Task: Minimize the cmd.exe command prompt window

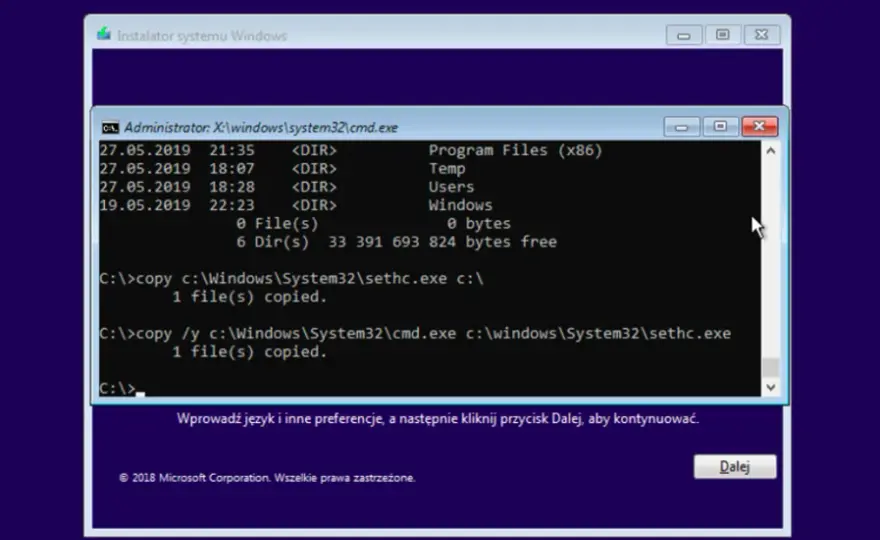Action: click(681, 126)
